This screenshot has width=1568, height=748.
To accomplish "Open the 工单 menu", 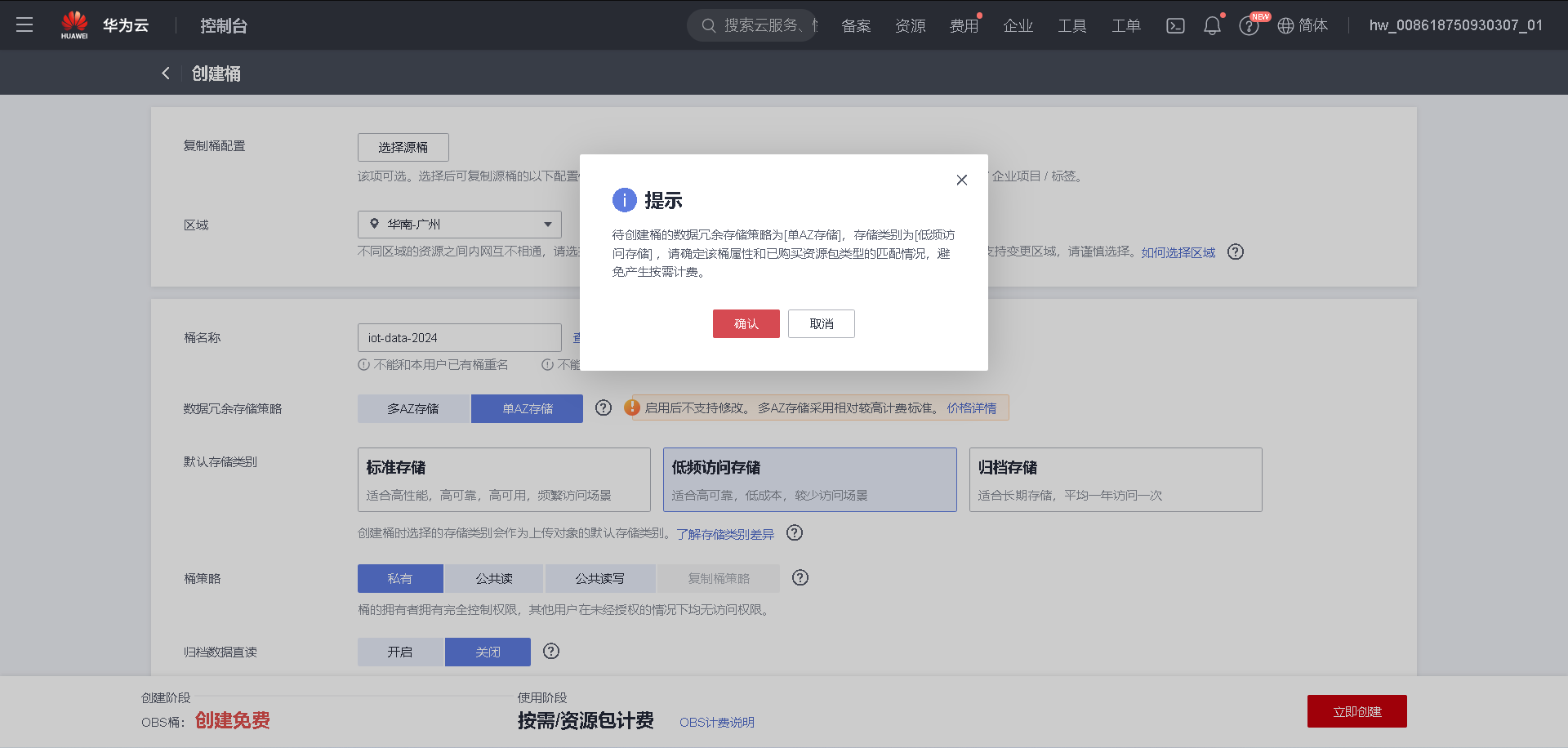I will pos(1126,25).
